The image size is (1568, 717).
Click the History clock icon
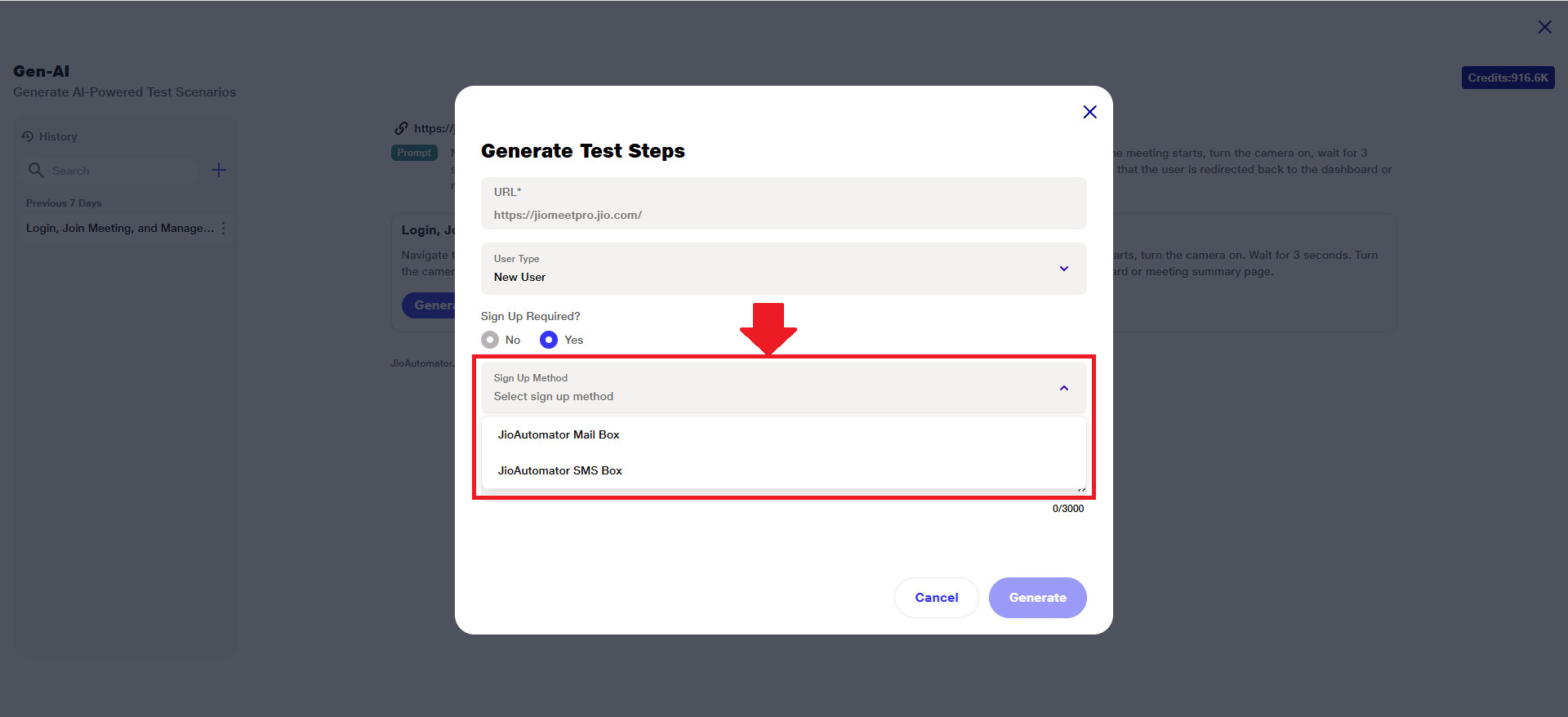28,136
